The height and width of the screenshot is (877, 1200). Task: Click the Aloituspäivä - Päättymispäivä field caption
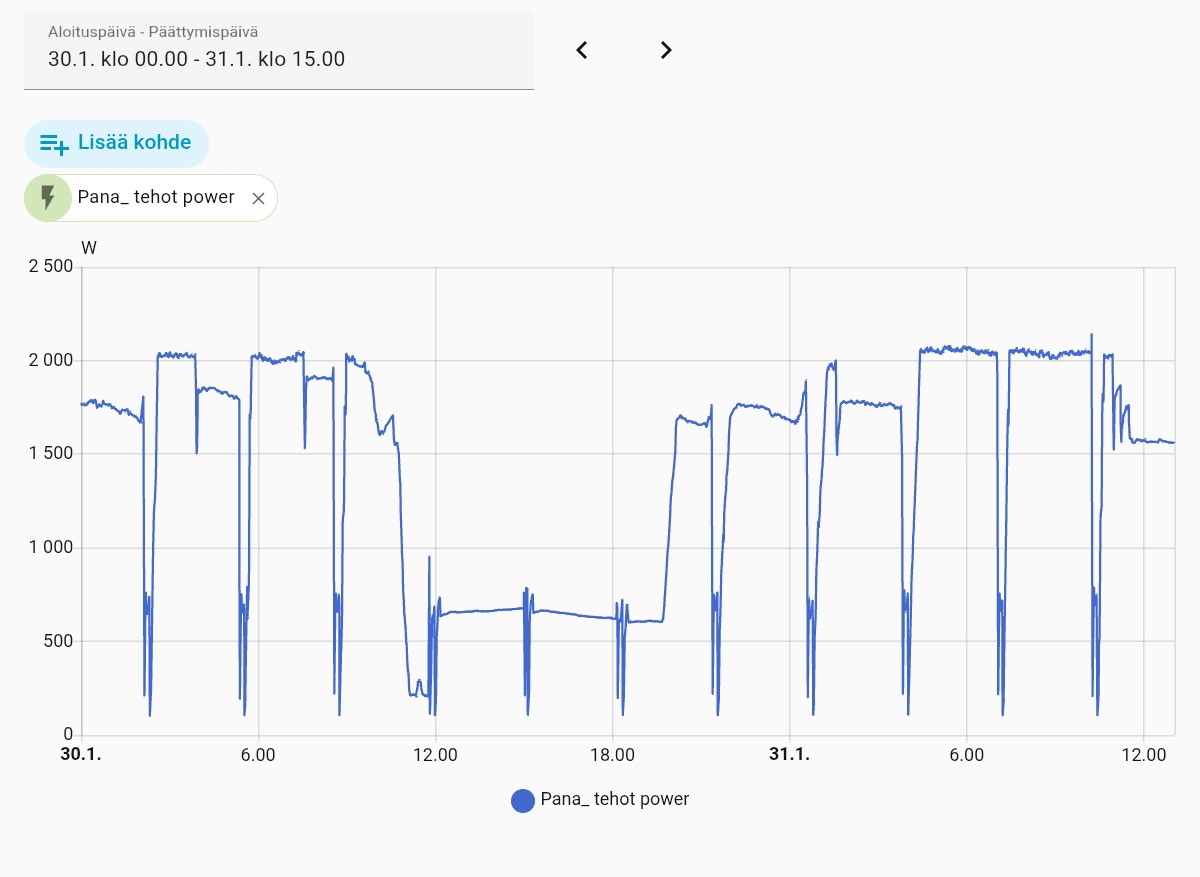point(153,32)
